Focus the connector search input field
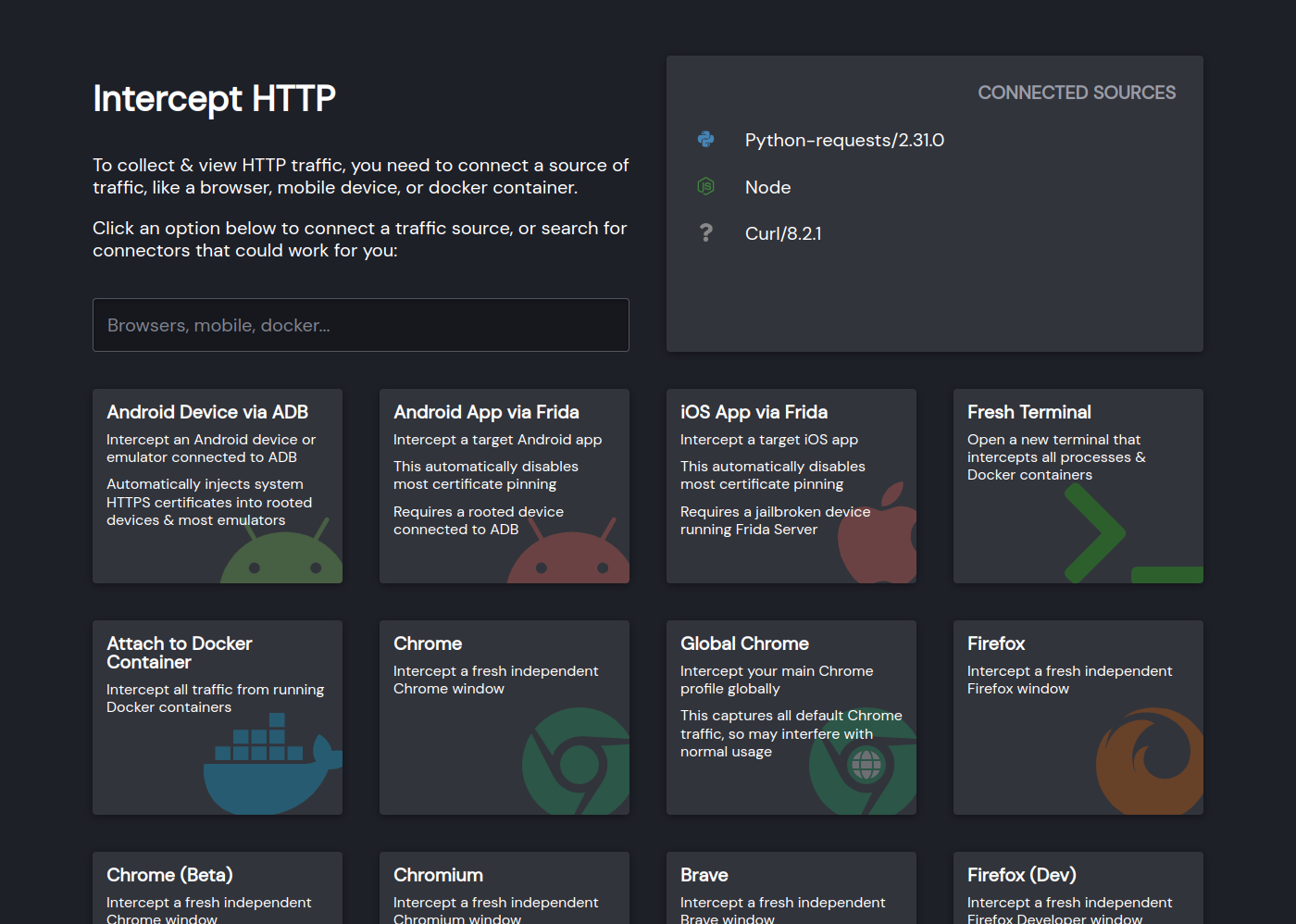 point(361,325)
